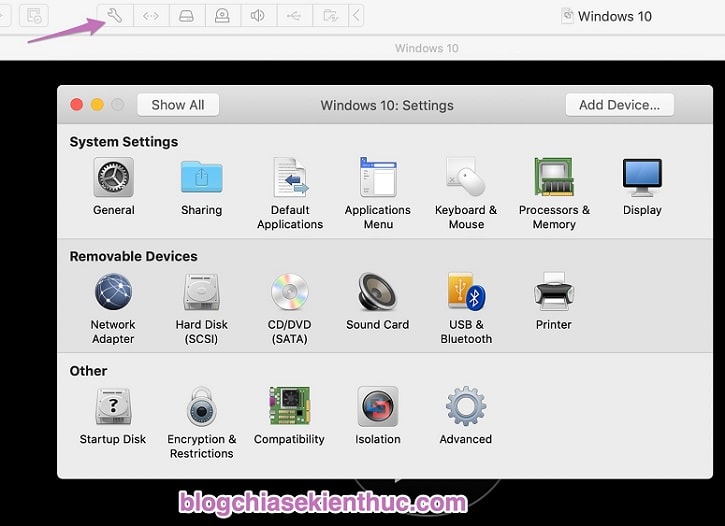Click the camera toolbar icon
Image resolution: width=725 pixels, height=526 pixels.
[222, 16]
